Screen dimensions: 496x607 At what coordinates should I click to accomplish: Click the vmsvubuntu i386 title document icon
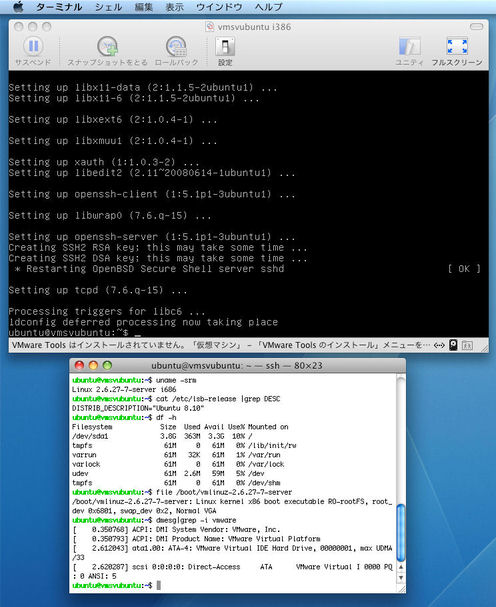click(x=210, y=26)
